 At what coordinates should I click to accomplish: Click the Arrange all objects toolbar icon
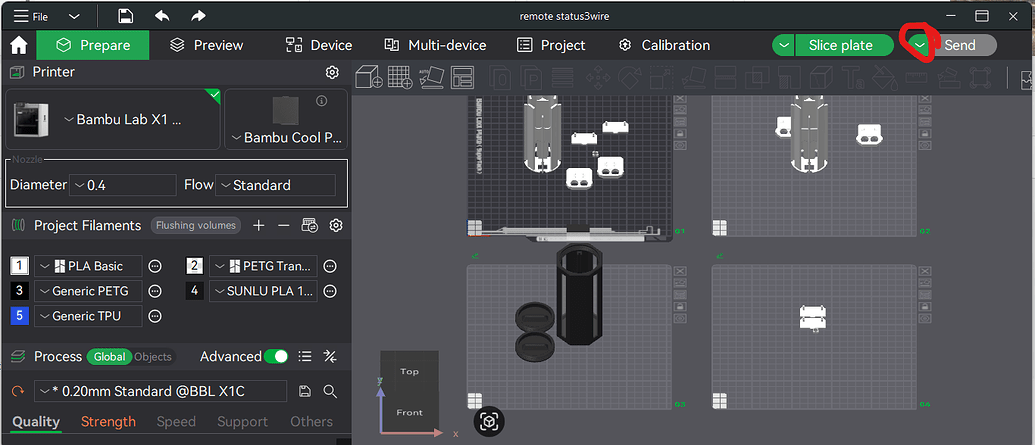click(x=462, y=77)
